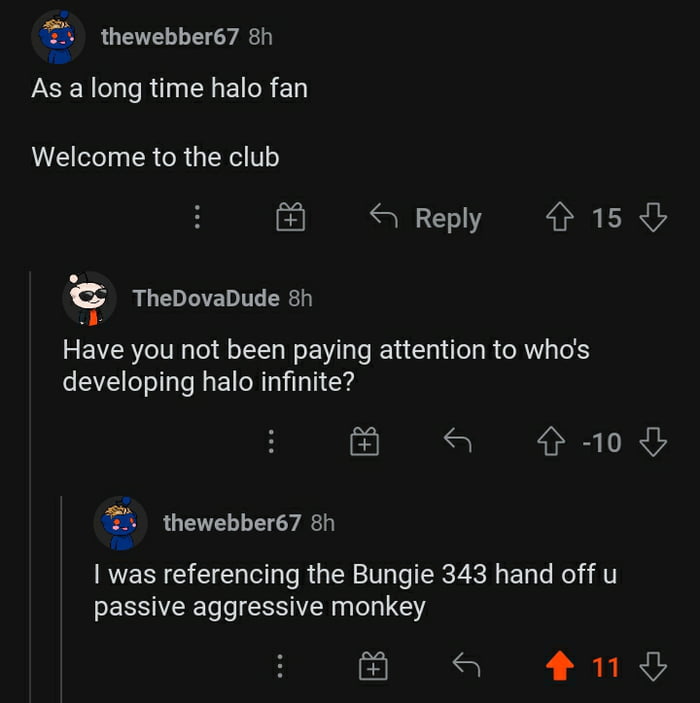This screenshot has height=703, width=700.
Task: Open thewebber67 profile from top username
Action: (170, 37)
